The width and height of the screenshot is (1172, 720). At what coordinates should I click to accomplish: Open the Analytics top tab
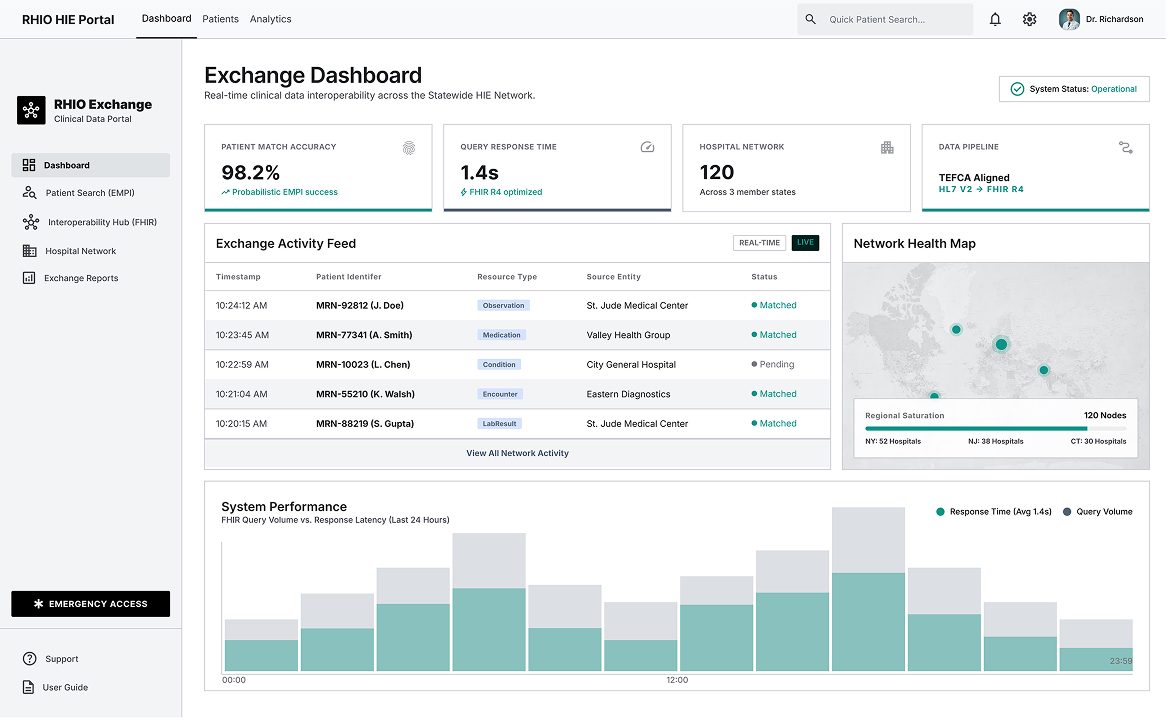(272, 19)
